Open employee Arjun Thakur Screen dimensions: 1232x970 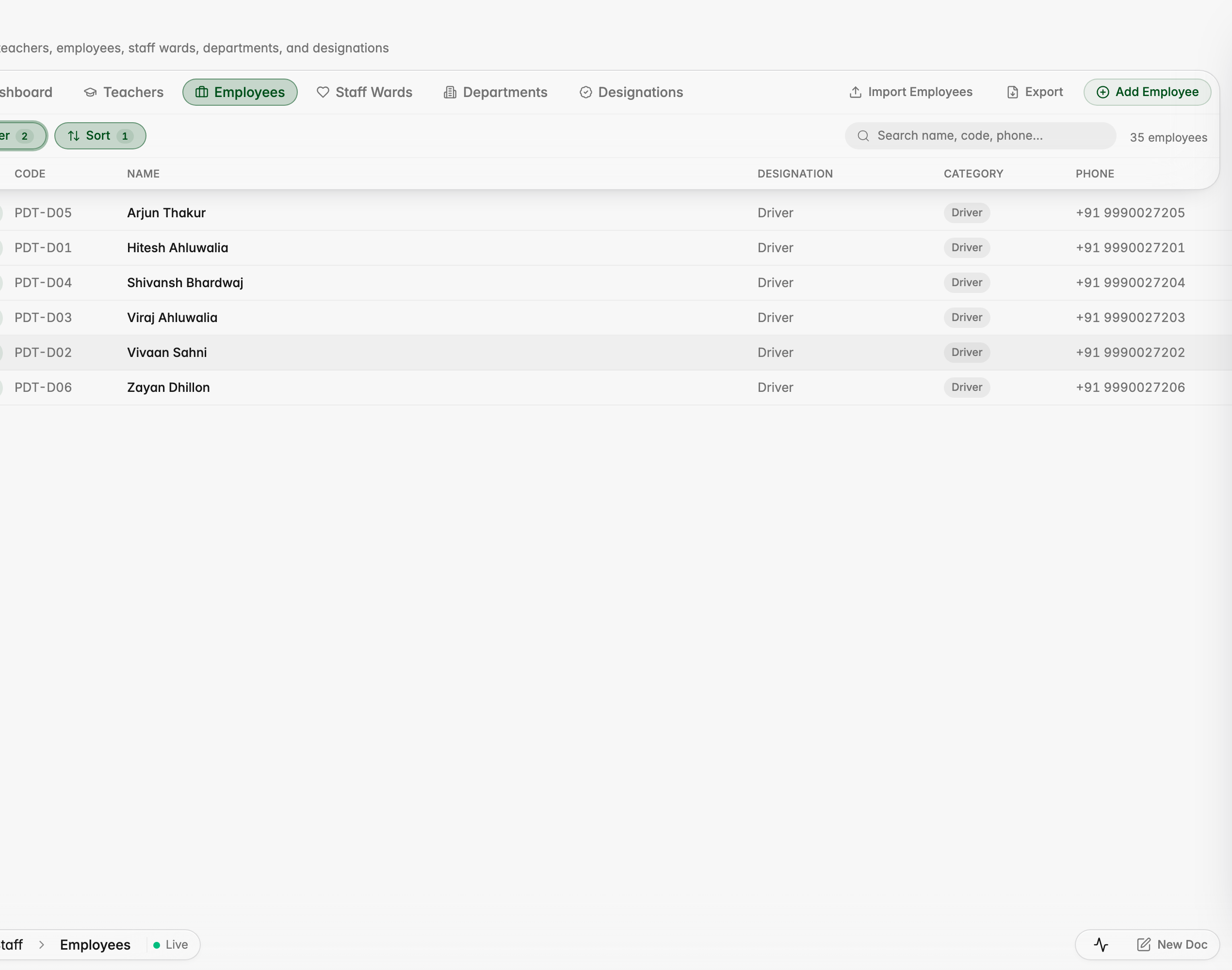(x=166, y=213)
